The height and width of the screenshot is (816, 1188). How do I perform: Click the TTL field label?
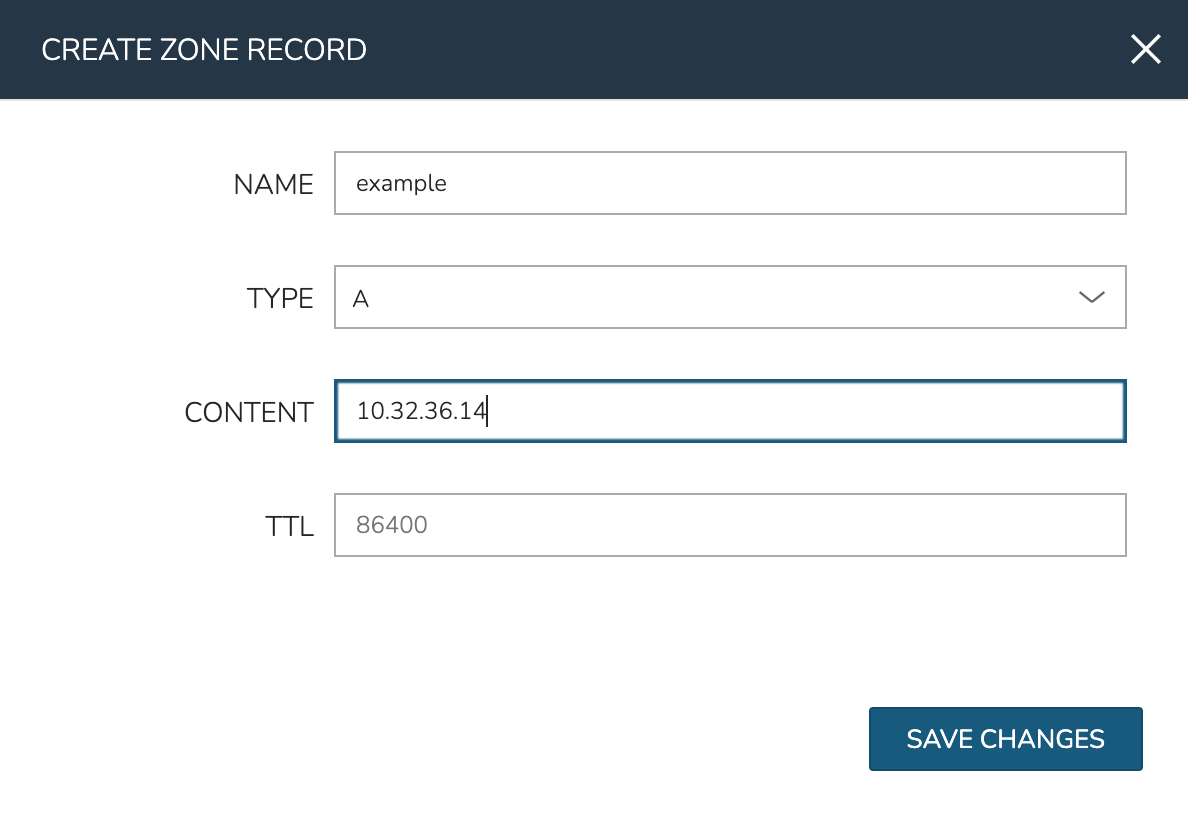coord(290,526)
